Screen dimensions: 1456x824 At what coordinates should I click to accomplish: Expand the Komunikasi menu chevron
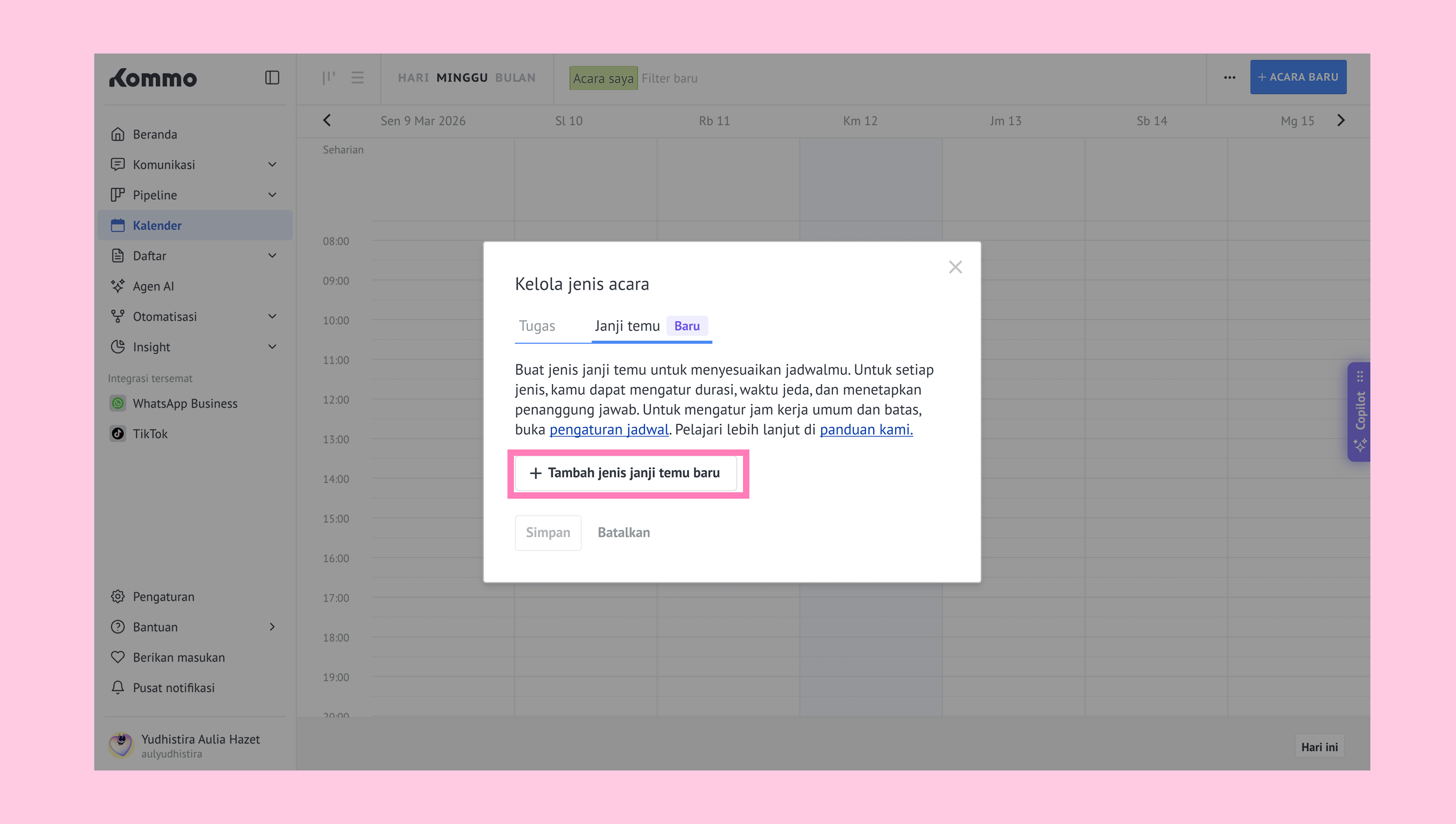(272, 165)
